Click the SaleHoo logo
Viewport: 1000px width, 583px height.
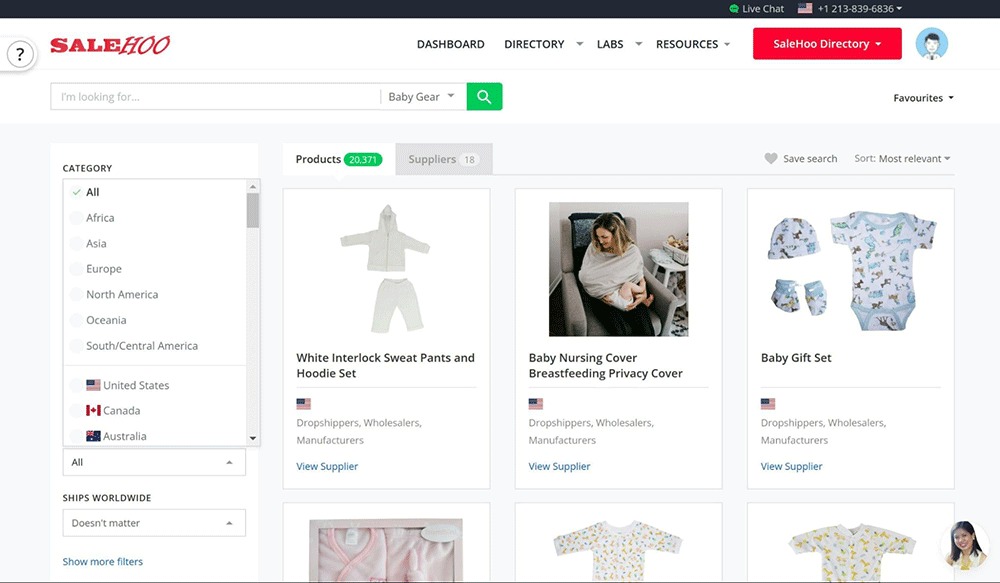(x=110, y=45)
